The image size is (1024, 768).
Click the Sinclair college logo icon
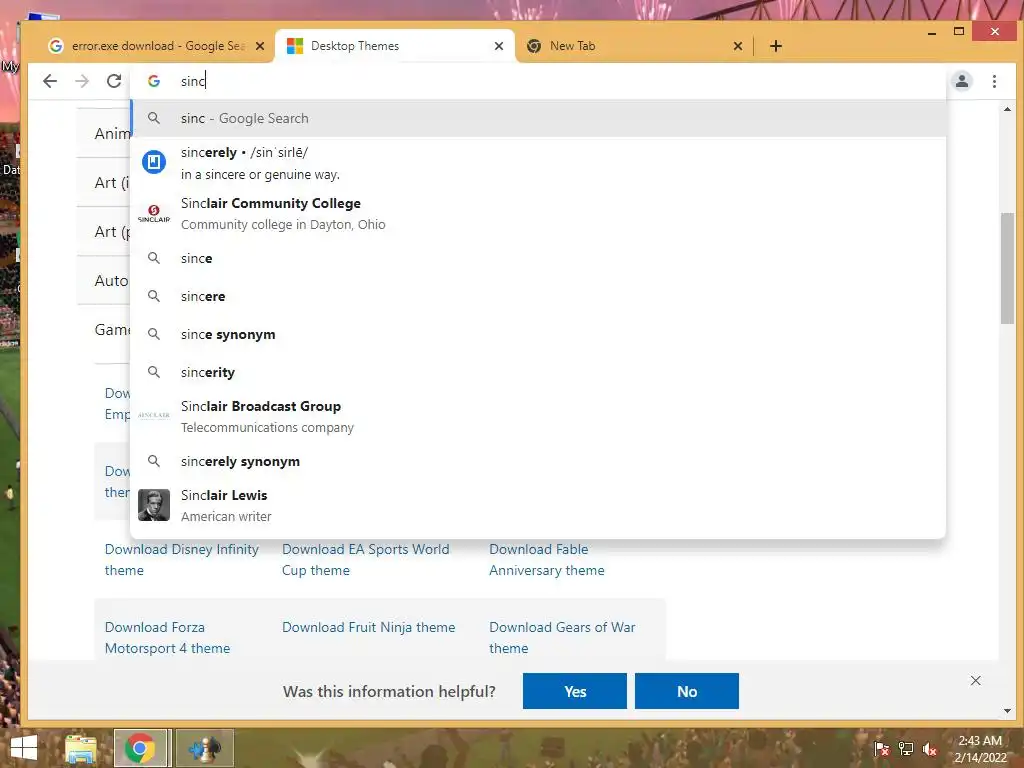154,214
